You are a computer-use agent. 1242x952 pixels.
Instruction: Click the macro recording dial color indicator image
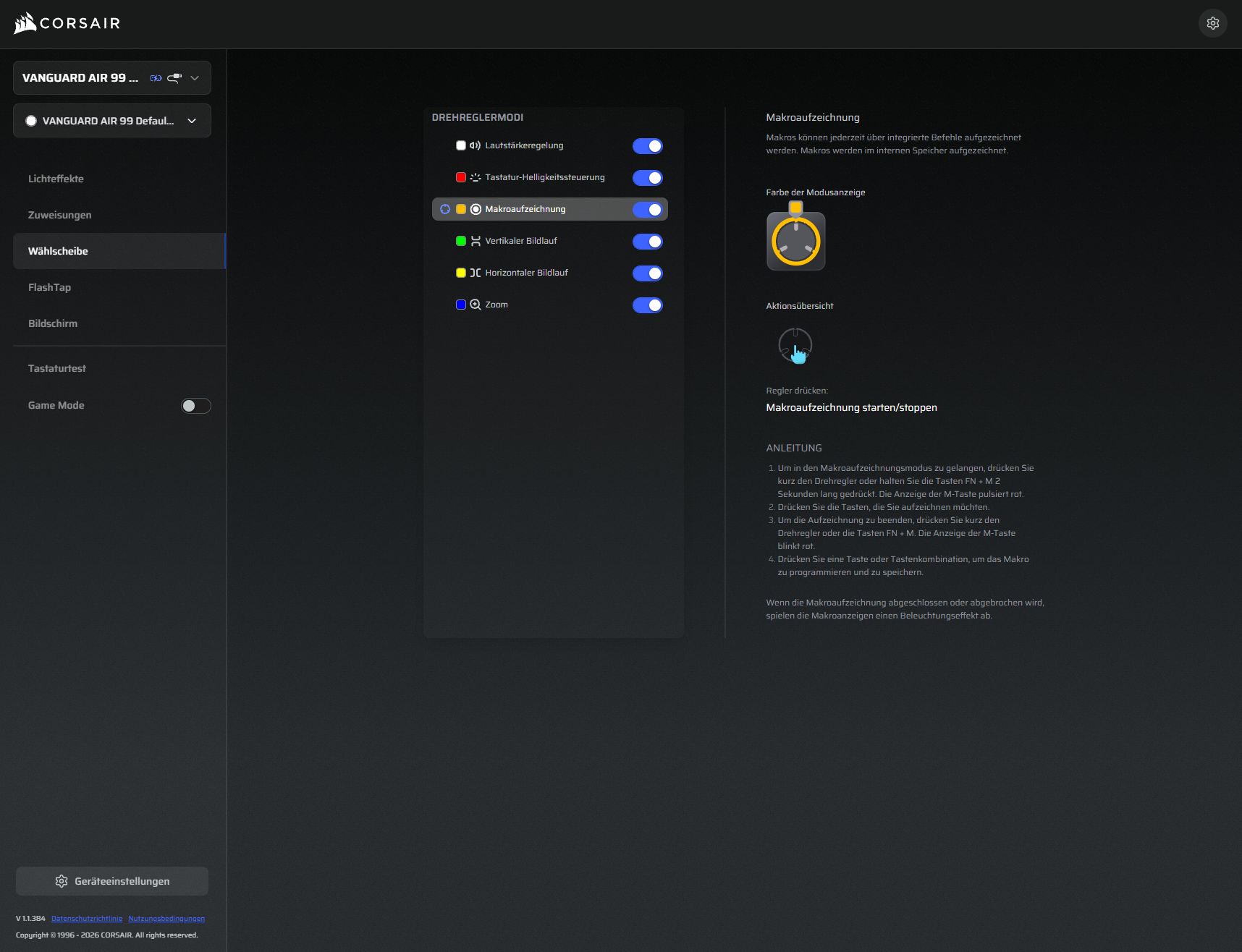795,237
